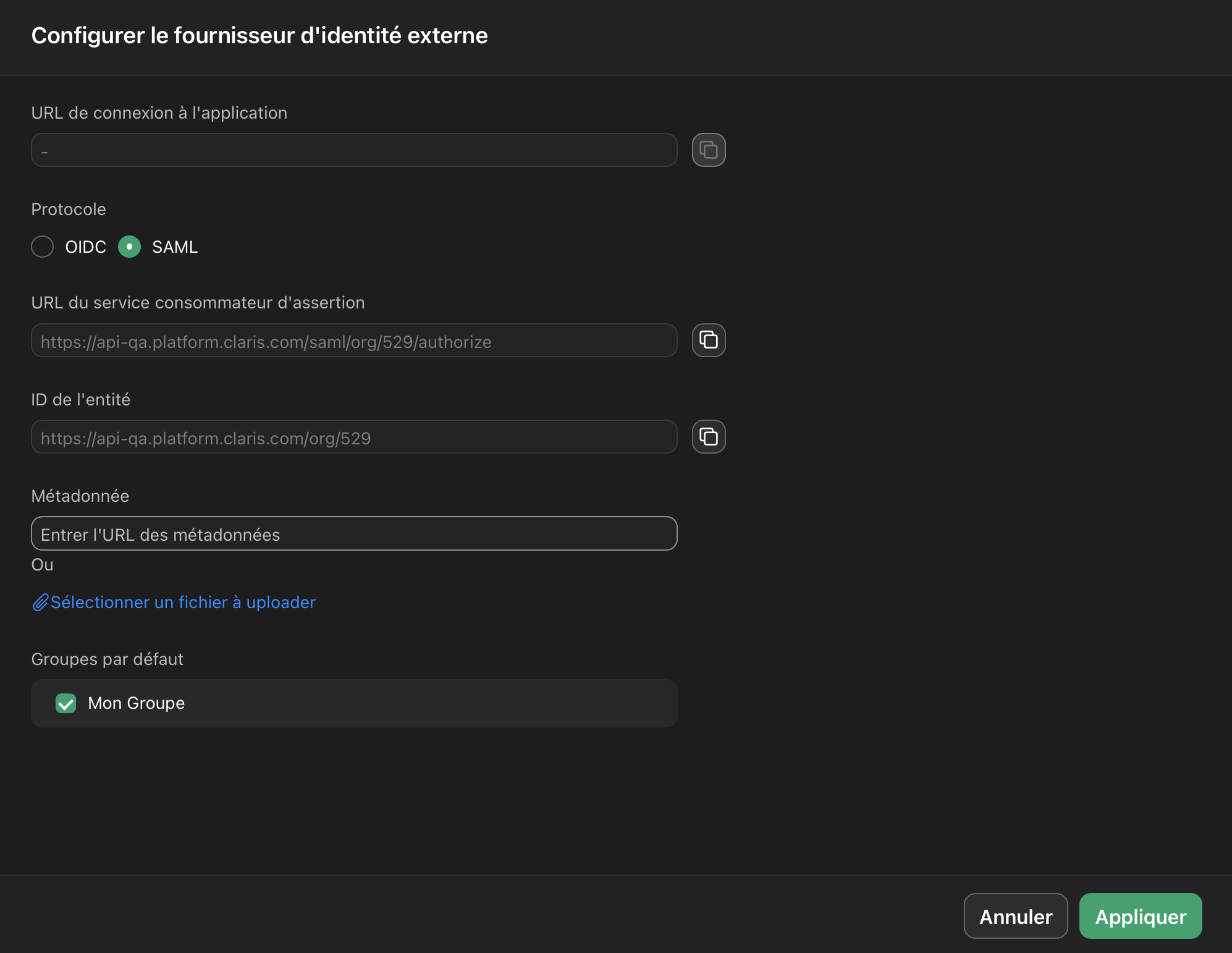Click the copy icon beside the empty connection URL
1232x953 pixels.
coord(708,150)
